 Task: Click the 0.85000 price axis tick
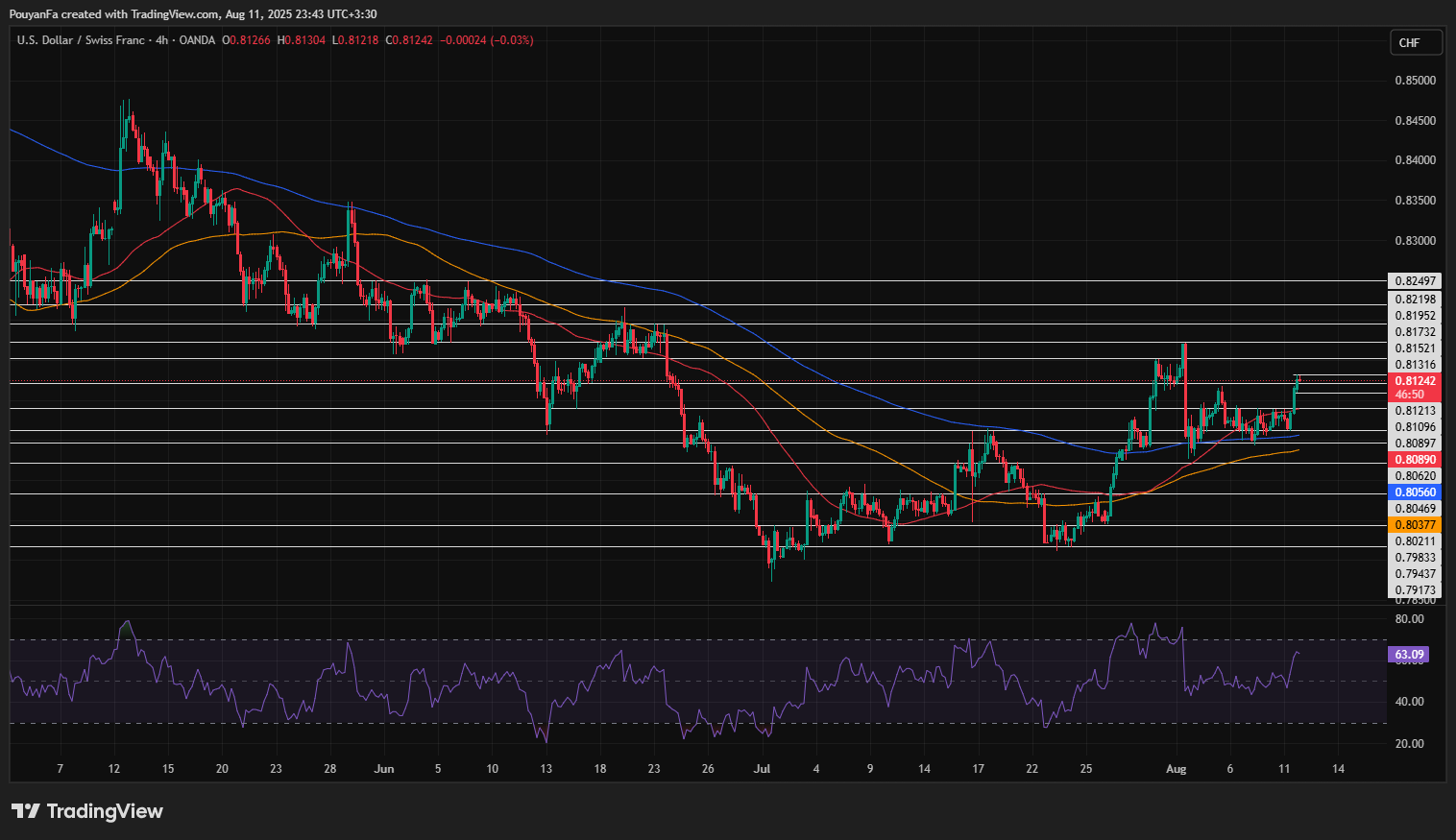(1415, 81)
